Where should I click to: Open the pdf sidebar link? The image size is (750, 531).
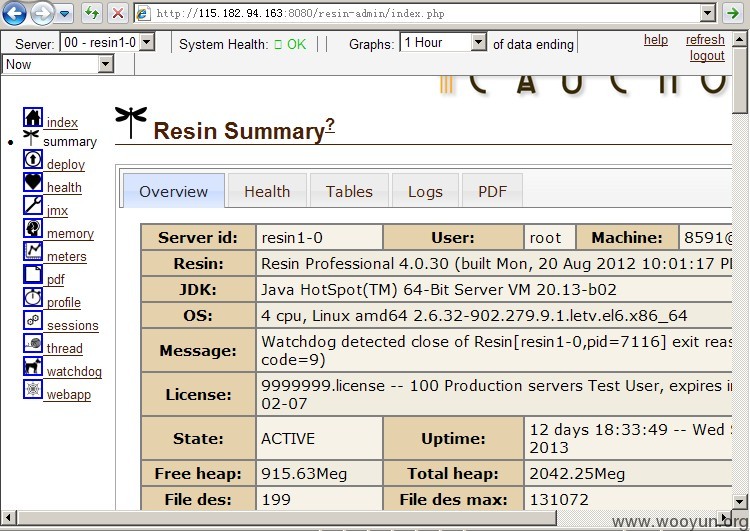55,279
